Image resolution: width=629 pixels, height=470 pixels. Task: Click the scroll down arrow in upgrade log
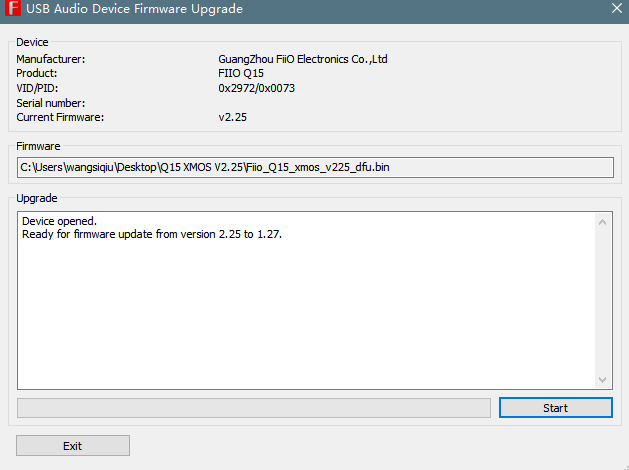coord(602,380)
